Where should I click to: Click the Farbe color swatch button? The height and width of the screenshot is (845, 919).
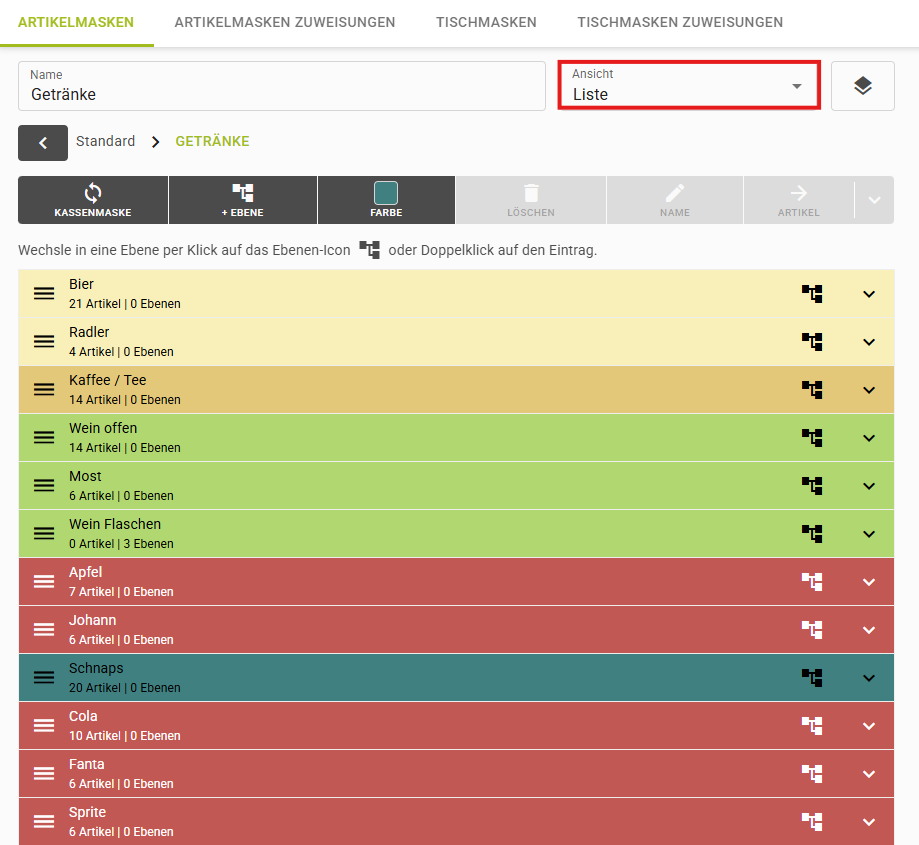click(x=386, y=200)
